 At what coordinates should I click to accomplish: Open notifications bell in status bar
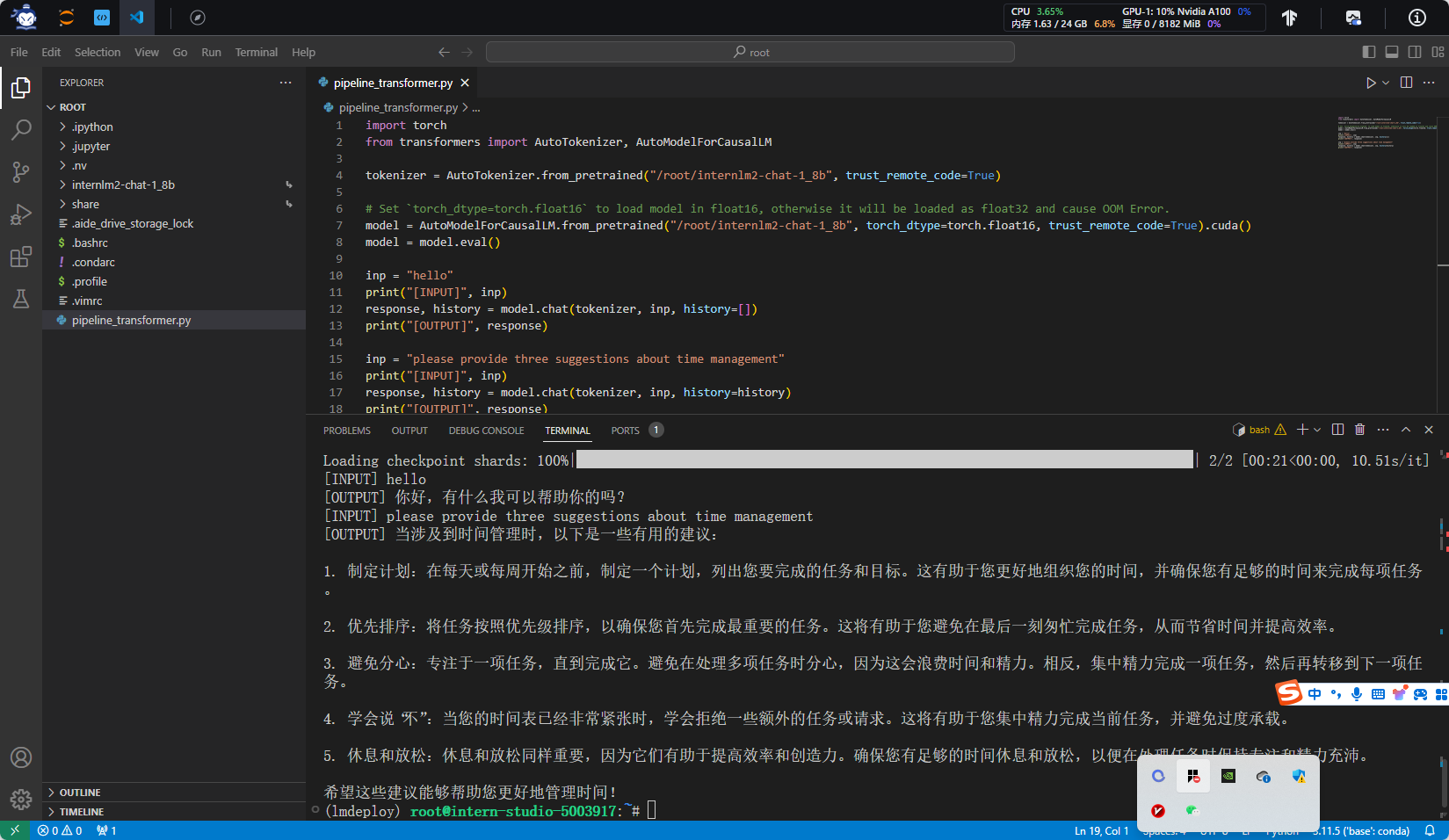(1430, 830)
